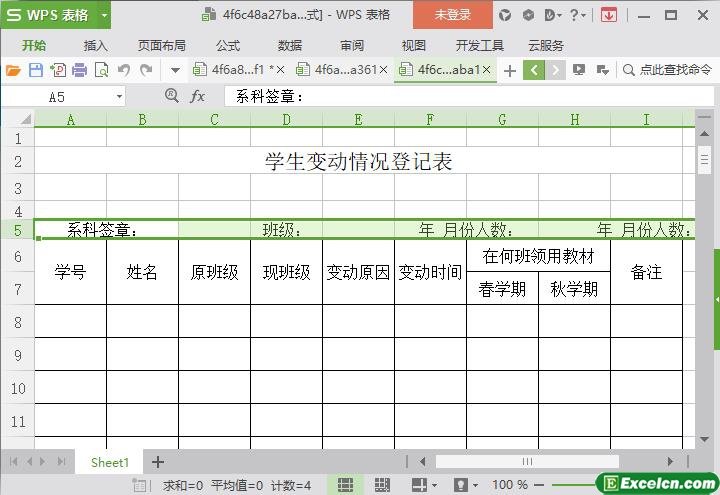The image size is (720, 495).
Task: Select the Sheet1 sheet tab
Action: coord(110,462)
